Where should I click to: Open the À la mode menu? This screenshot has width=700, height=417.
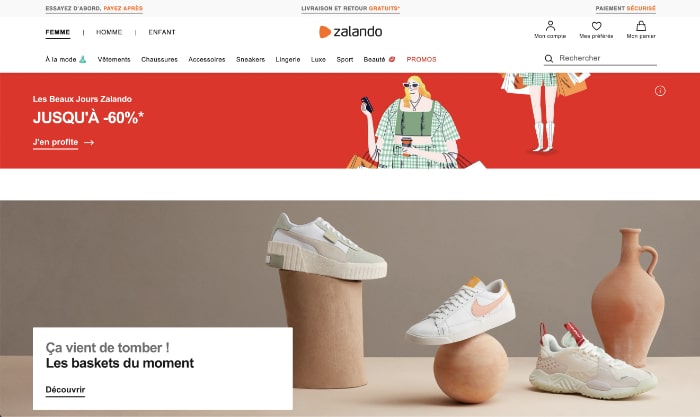[66, 59]
